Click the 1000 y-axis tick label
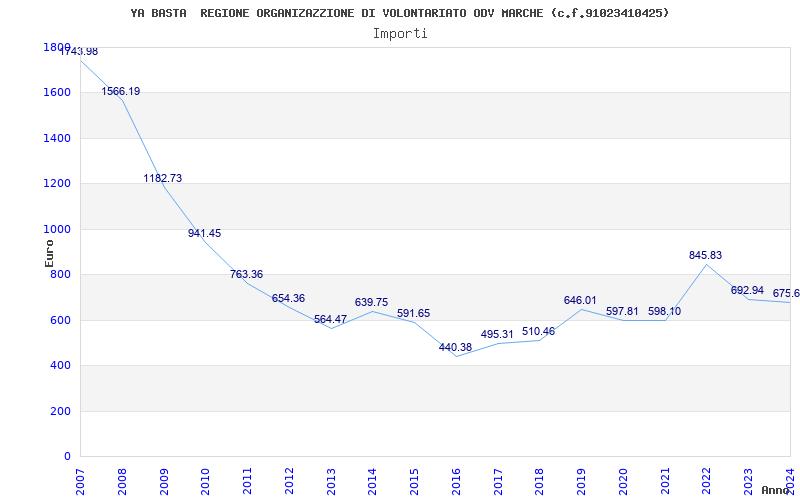 pos(57,230)
